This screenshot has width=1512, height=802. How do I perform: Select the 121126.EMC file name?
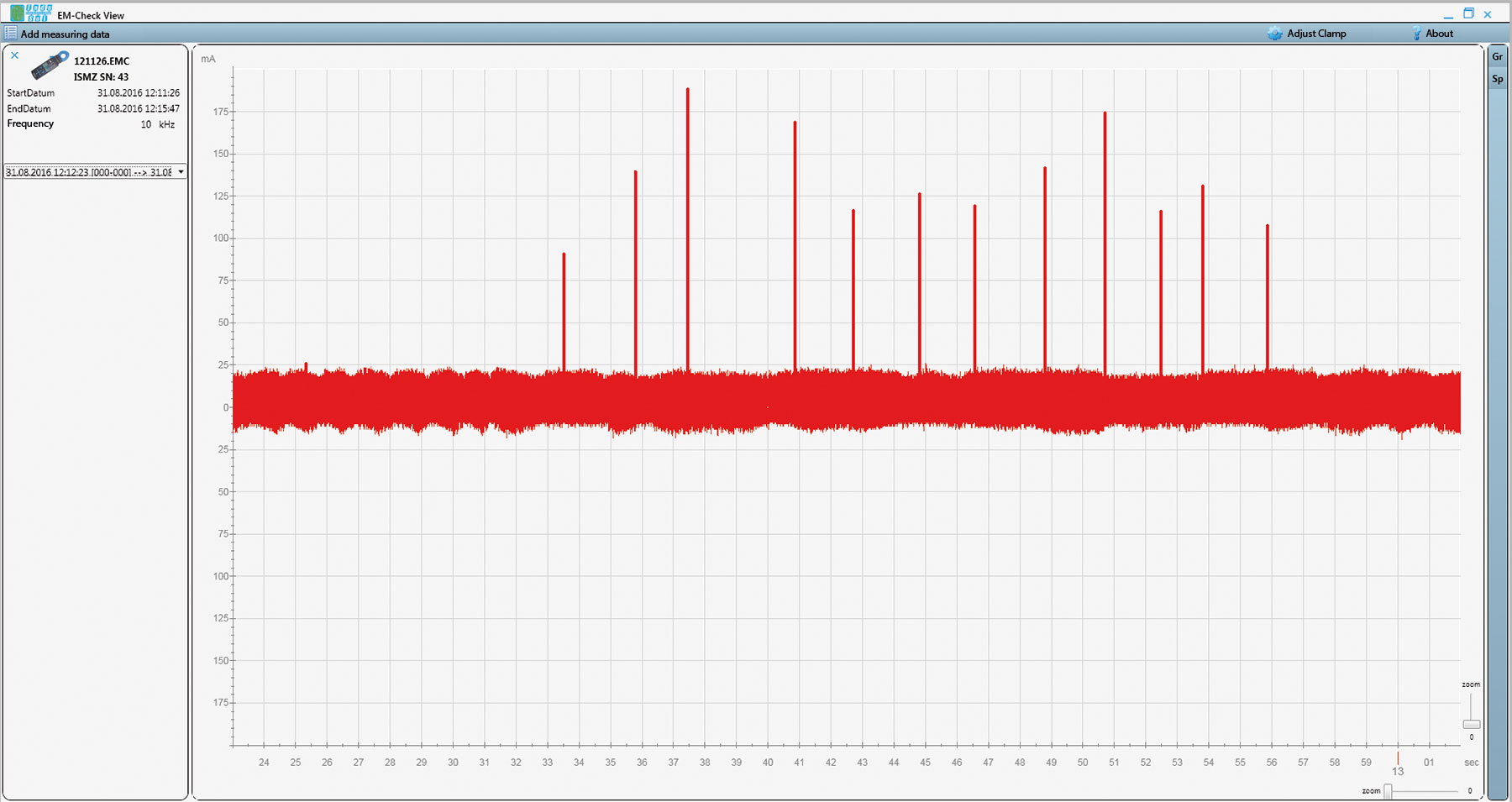coord(102,61)
